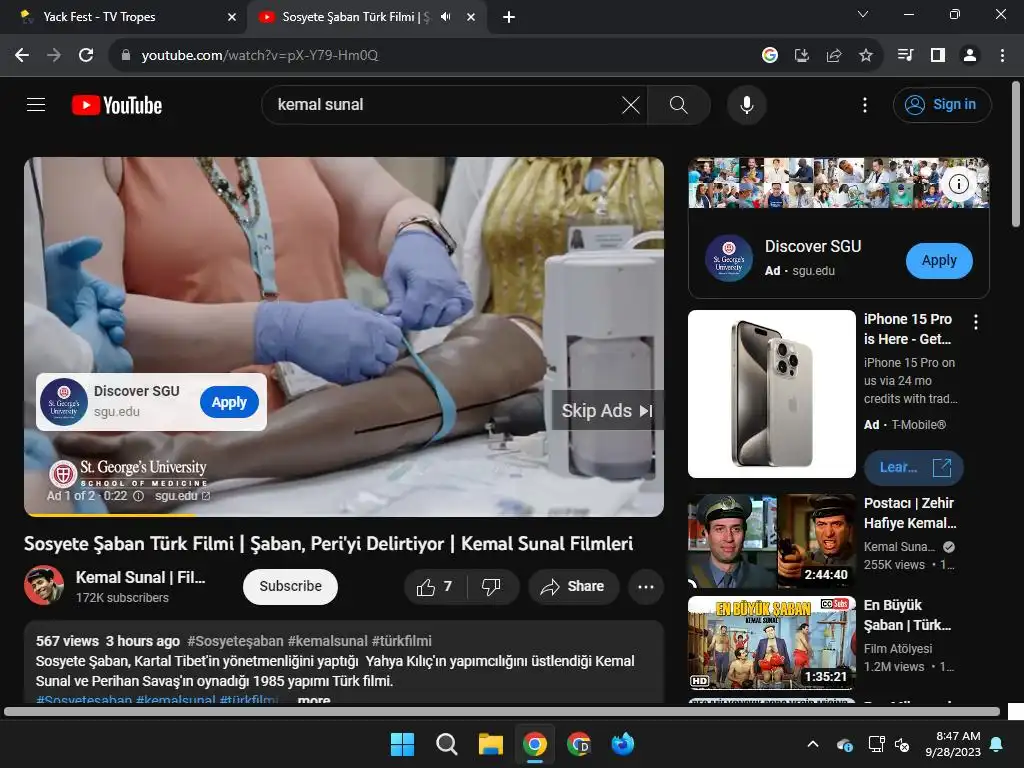The width and height of the screenshot is (1024, 768).
Task: Open the sgu.edu link on the video
Action: [x=182, y=496]
